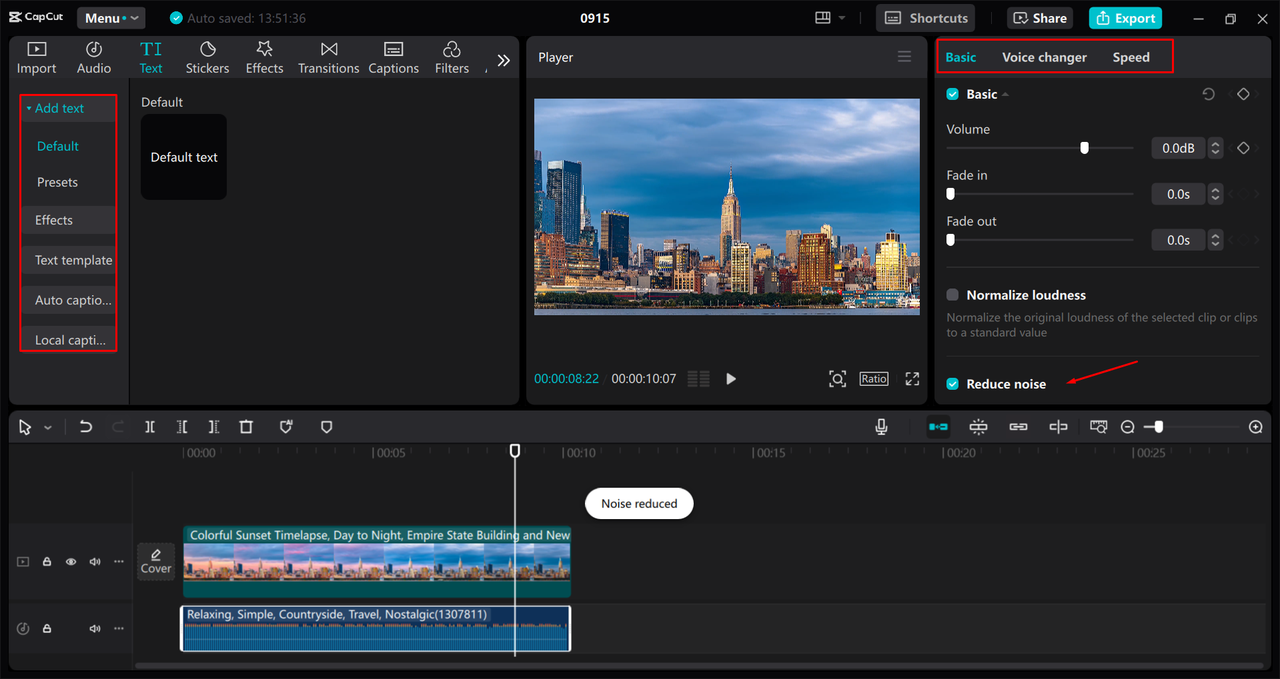
Task: Click the AI marker shield icon
Action: point(286,427)
